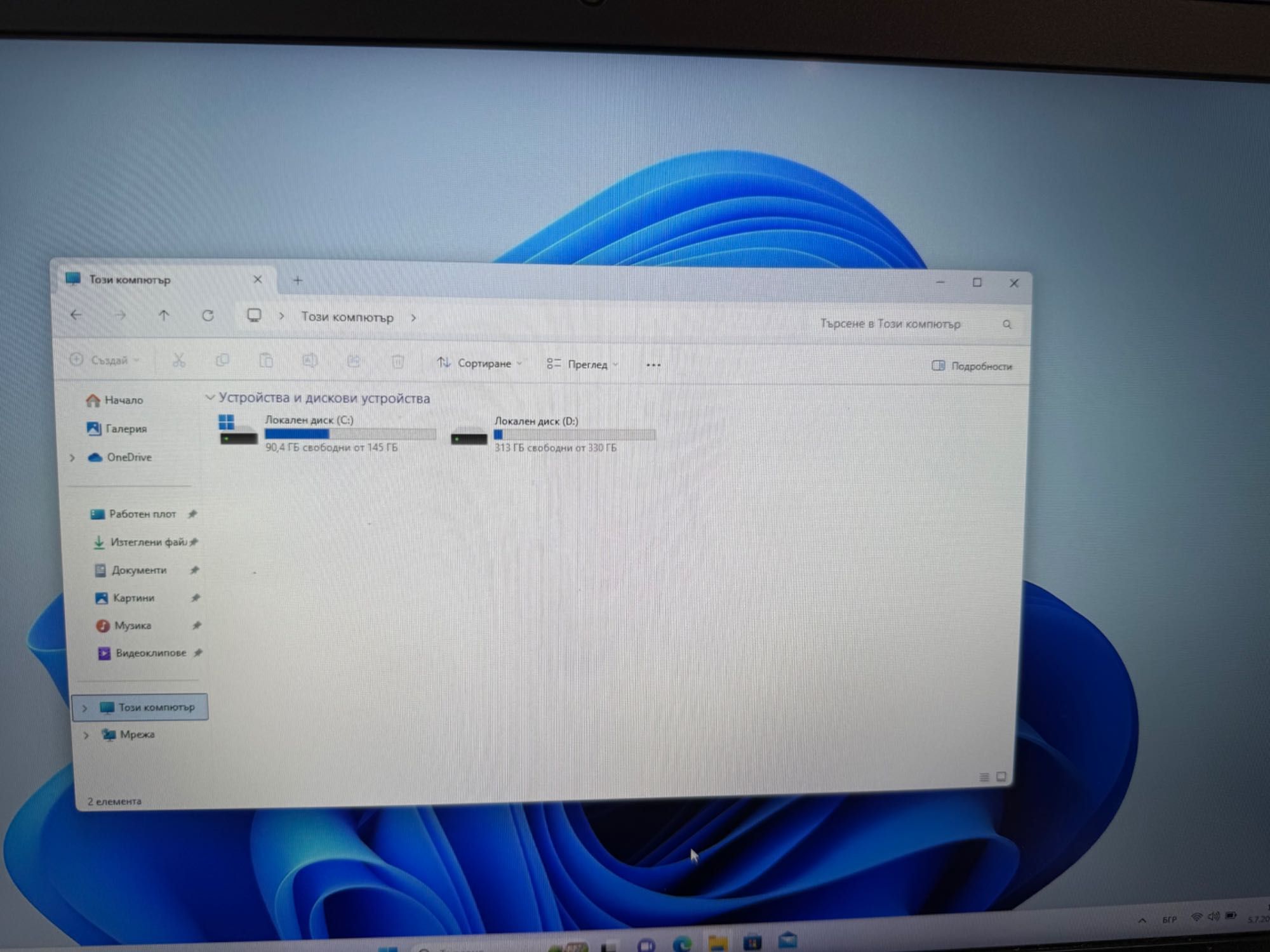
Task: Open the Сортиране sort dropdown
Action: 479,363
